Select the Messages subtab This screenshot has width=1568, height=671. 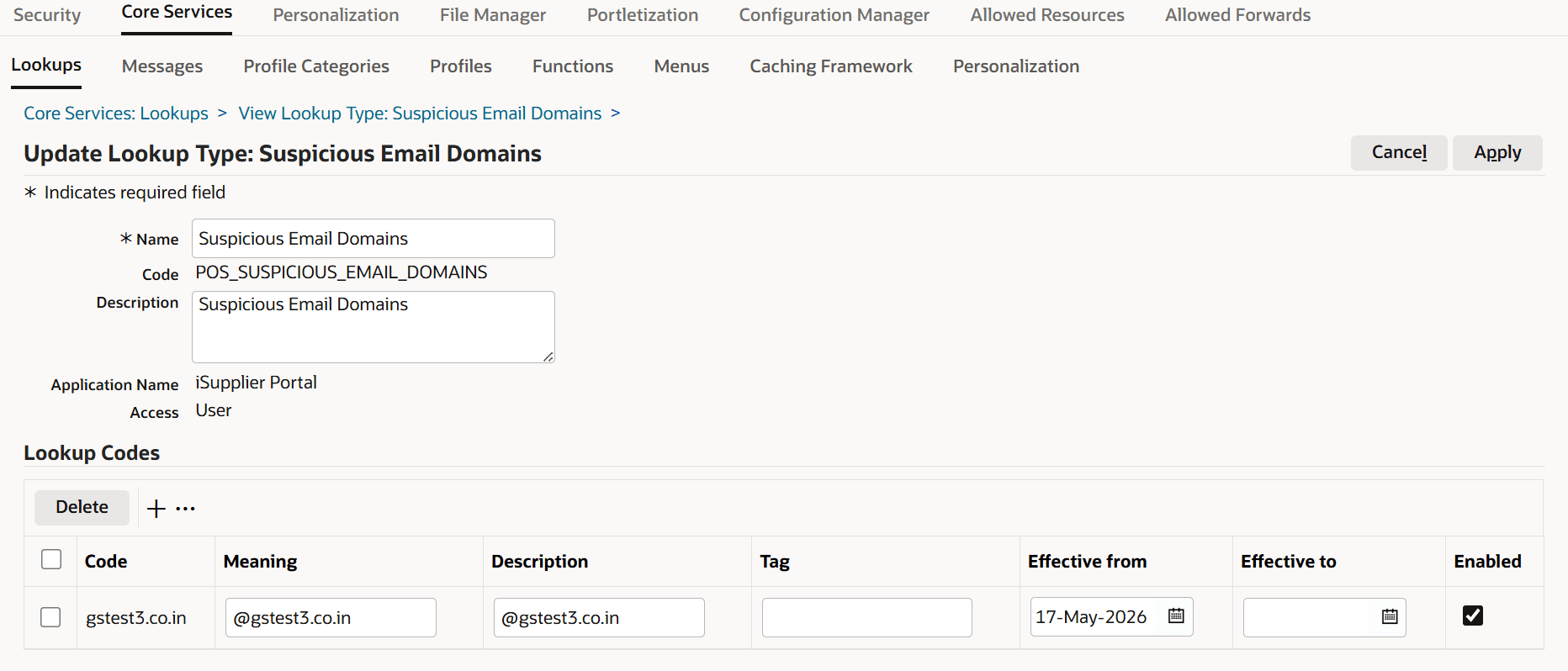(162, 66)
